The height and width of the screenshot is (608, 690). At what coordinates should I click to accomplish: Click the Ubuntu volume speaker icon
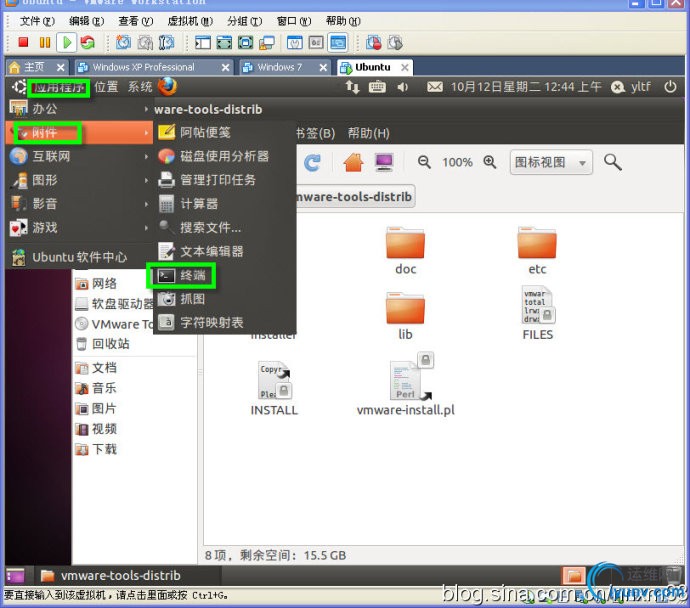coord(402,87)
